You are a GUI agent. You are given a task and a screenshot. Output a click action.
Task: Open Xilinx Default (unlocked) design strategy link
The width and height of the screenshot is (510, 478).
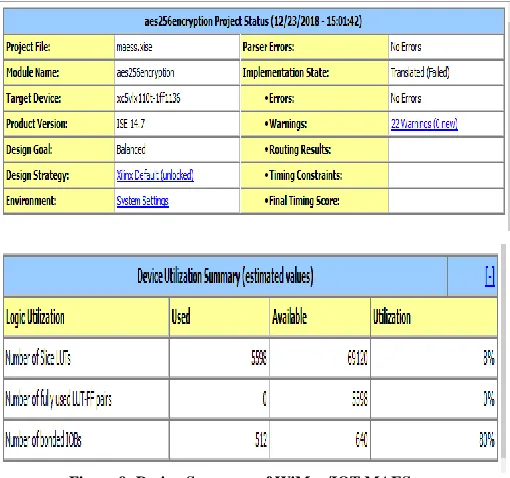click(x=155, y=175)
